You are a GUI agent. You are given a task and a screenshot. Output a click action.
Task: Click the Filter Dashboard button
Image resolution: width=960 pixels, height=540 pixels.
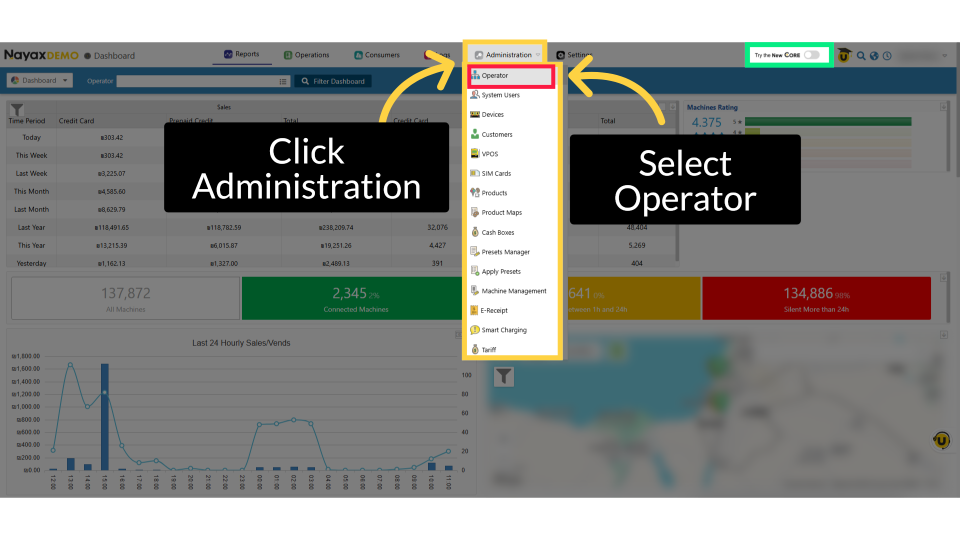click(x=333, y=81)
